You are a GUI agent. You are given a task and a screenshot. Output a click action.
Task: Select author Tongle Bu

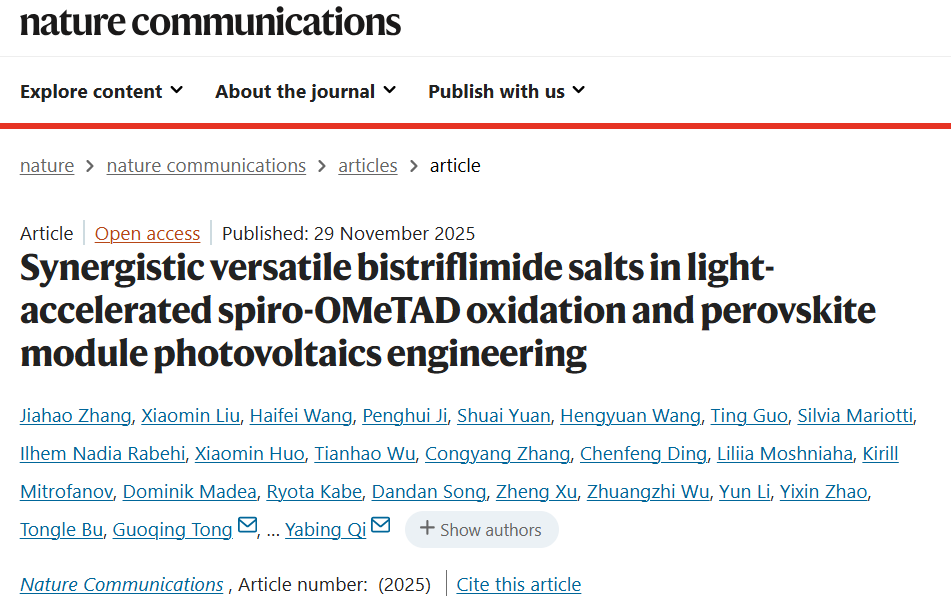point(61,530)
